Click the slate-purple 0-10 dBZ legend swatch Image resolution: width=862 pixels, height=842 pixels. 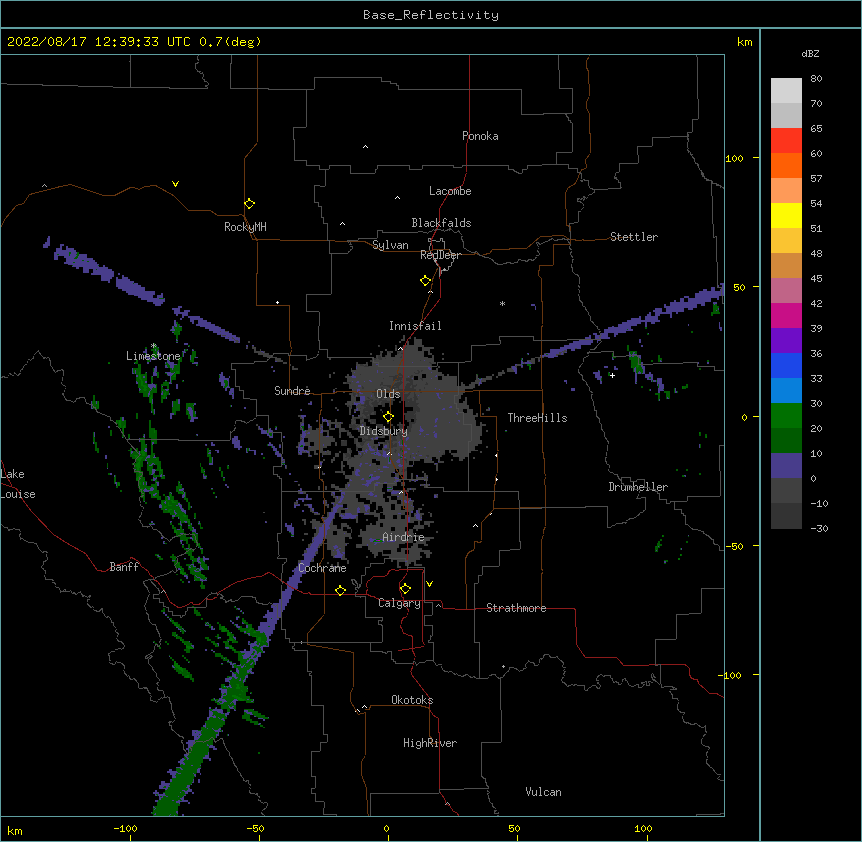pyautogui.click(x=786, y=466)
